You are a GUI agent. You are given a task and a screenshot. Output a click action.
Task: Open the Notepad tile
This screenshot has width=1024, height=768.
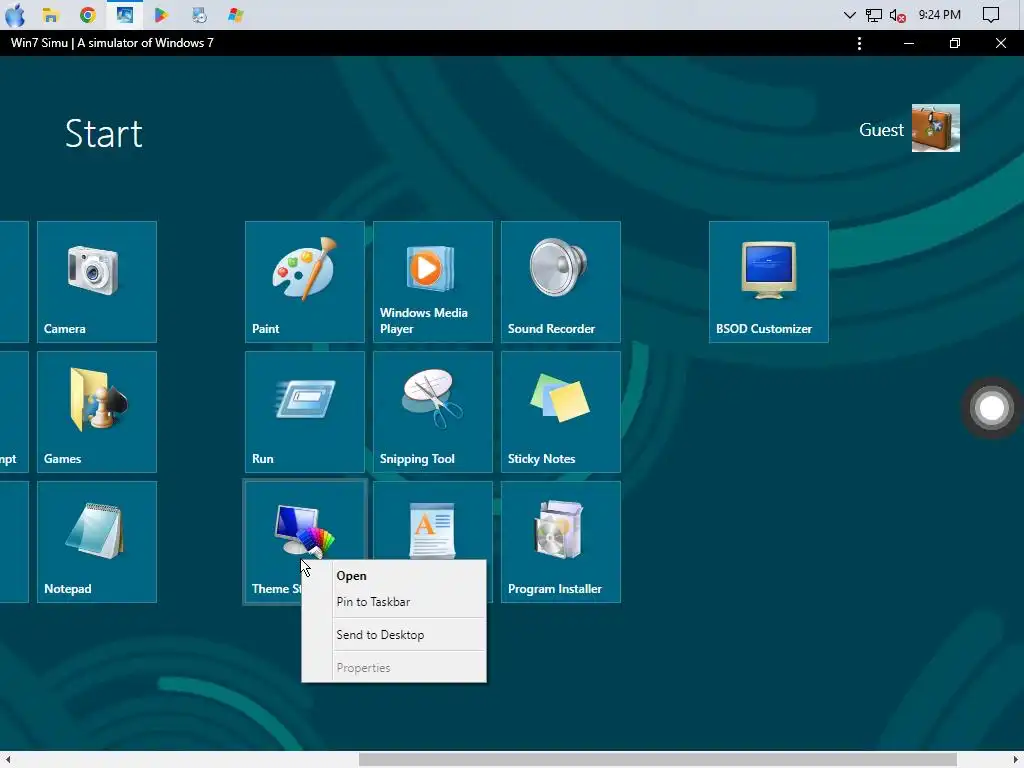[97, 541]
